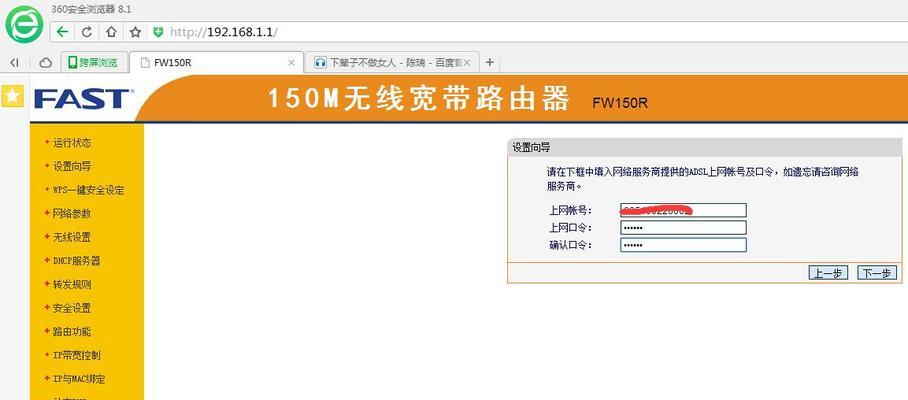Viewport: 908px width, 400px height.
Task: Click the 上网帐号 input field
Action: click(x=683, y=210)
